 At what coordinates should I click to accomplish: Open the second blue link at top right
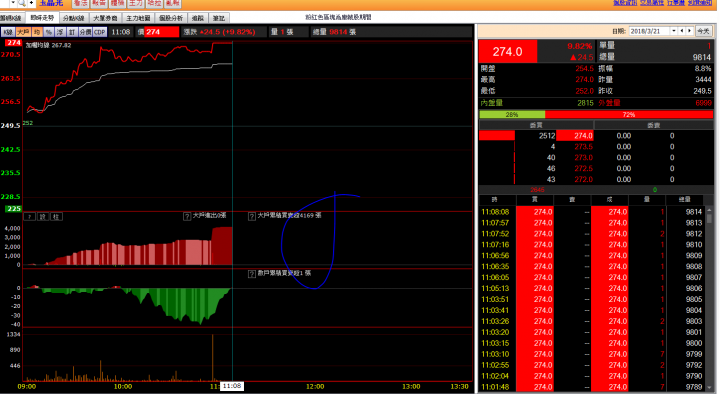[652, 3]
